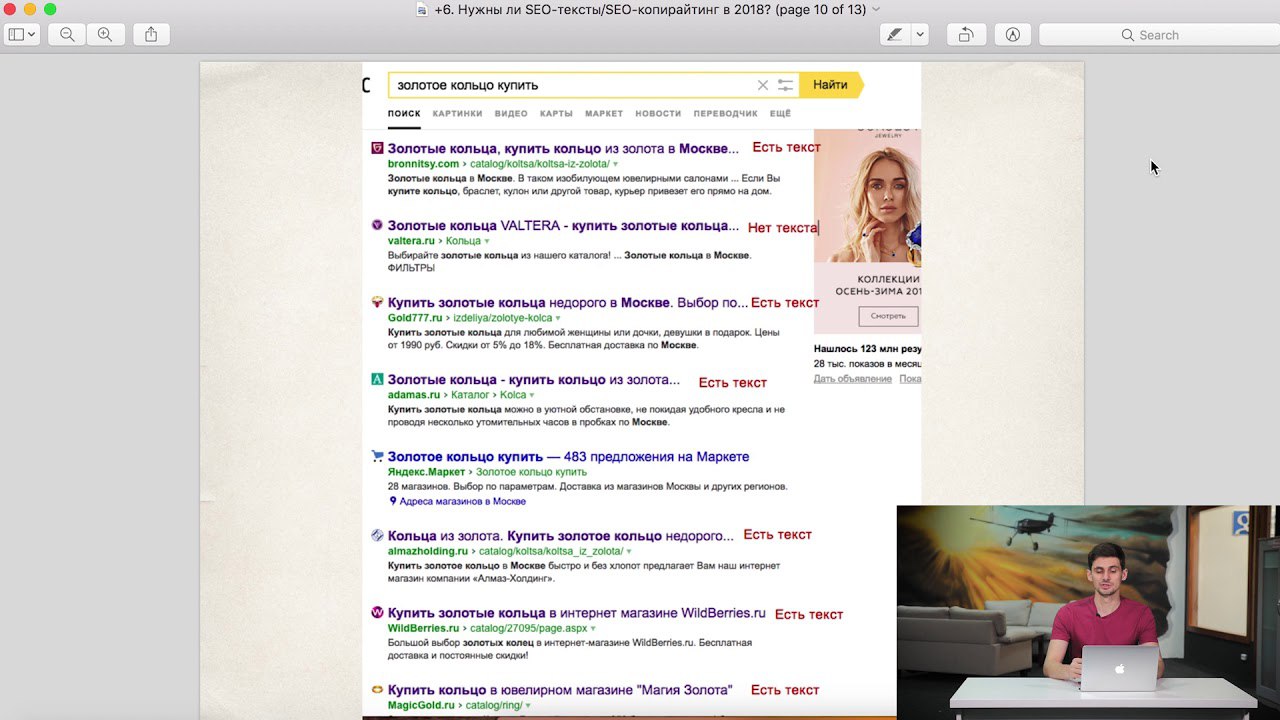Screen dimensions: 1280x720
Task: Click Есть текст annotation beside adamas.ru result
Action: (x=733, y=383)
